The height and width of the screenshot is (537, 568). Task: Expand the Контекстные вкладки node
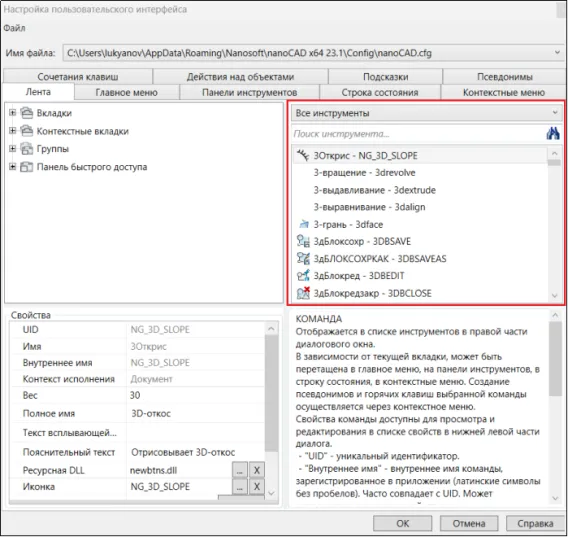click(13, 130)
